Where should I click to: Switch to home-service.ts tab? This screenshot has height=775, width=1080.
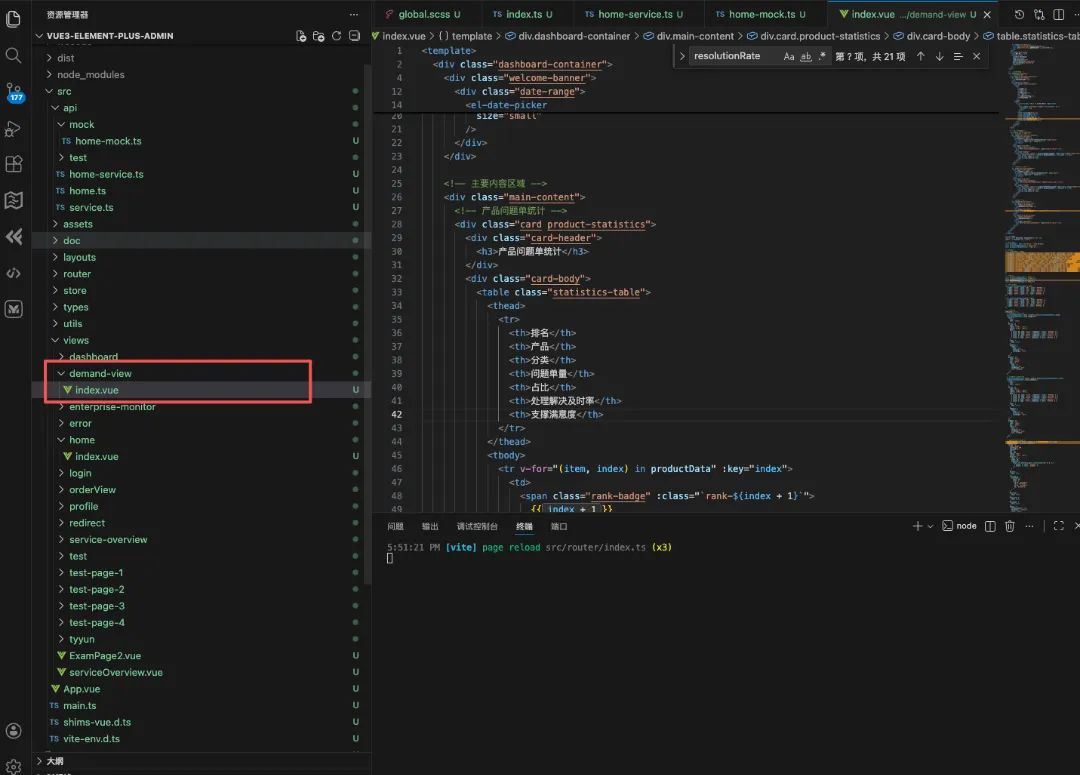(x=634, y=14)
